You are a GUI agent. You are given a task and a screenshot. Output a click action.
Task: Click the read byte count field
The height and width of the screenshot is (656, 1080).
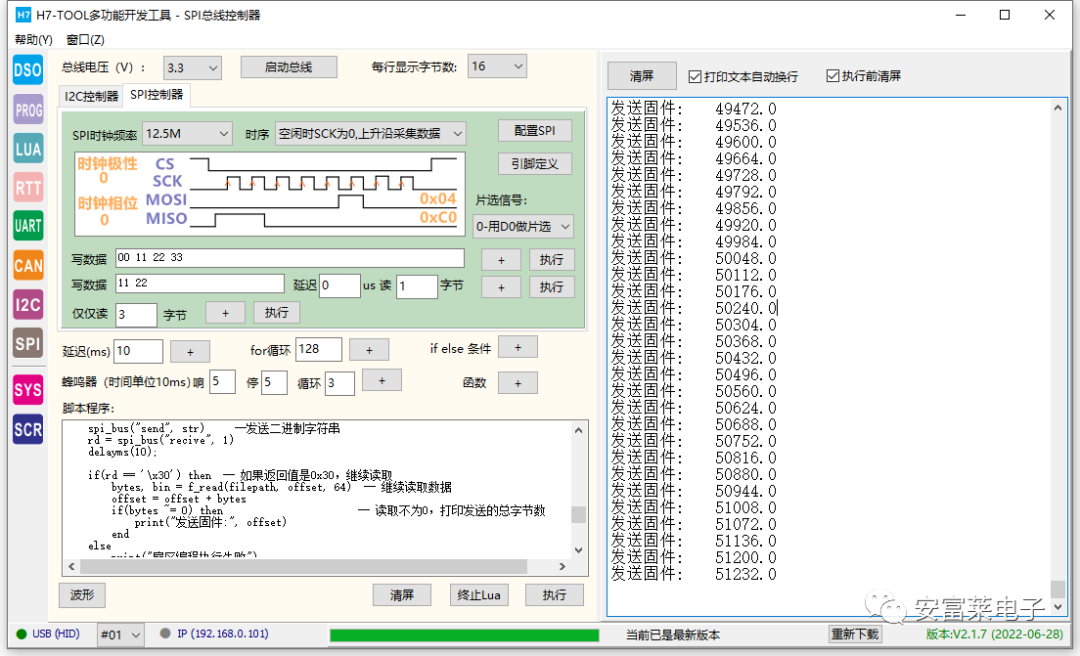click(417, 286)
